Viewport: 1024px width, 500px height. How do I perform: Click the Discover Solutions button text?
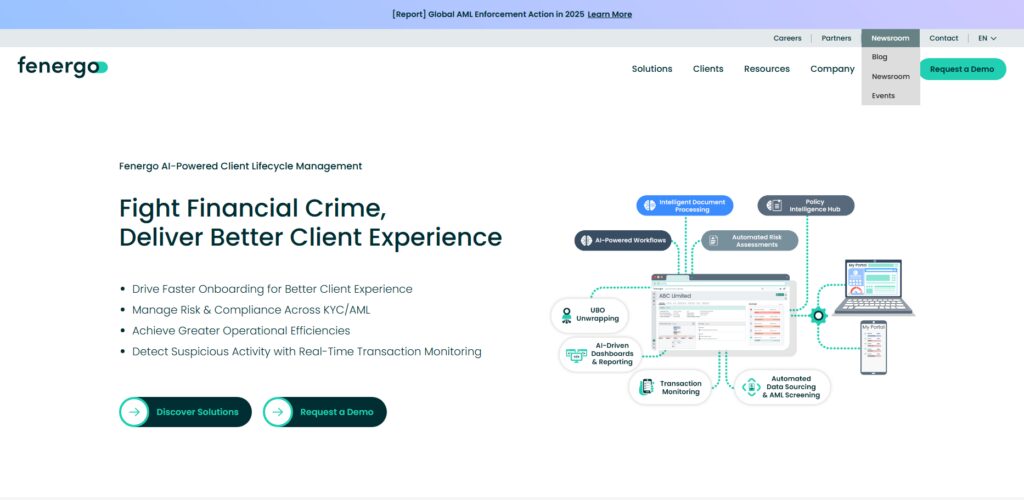[x=197, y=412]
